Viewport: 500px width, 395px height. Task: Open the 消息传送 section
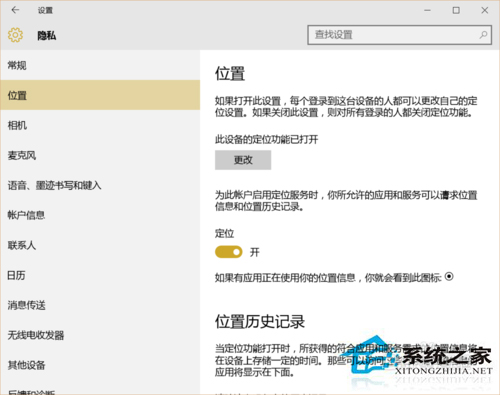(x=100, y=305)
